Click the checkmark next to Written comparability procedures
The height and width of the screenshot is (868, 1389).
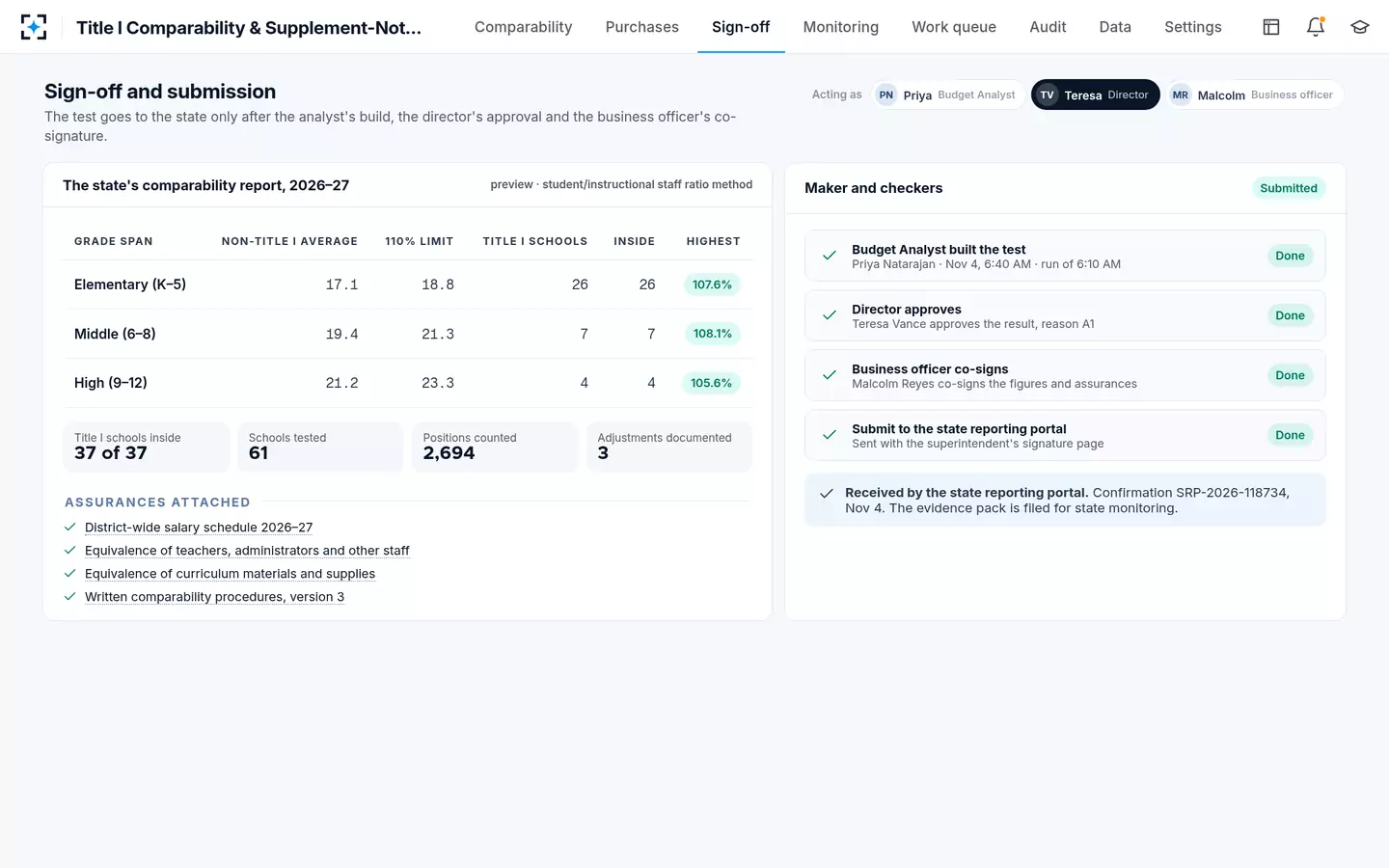[x=70, y=597]
